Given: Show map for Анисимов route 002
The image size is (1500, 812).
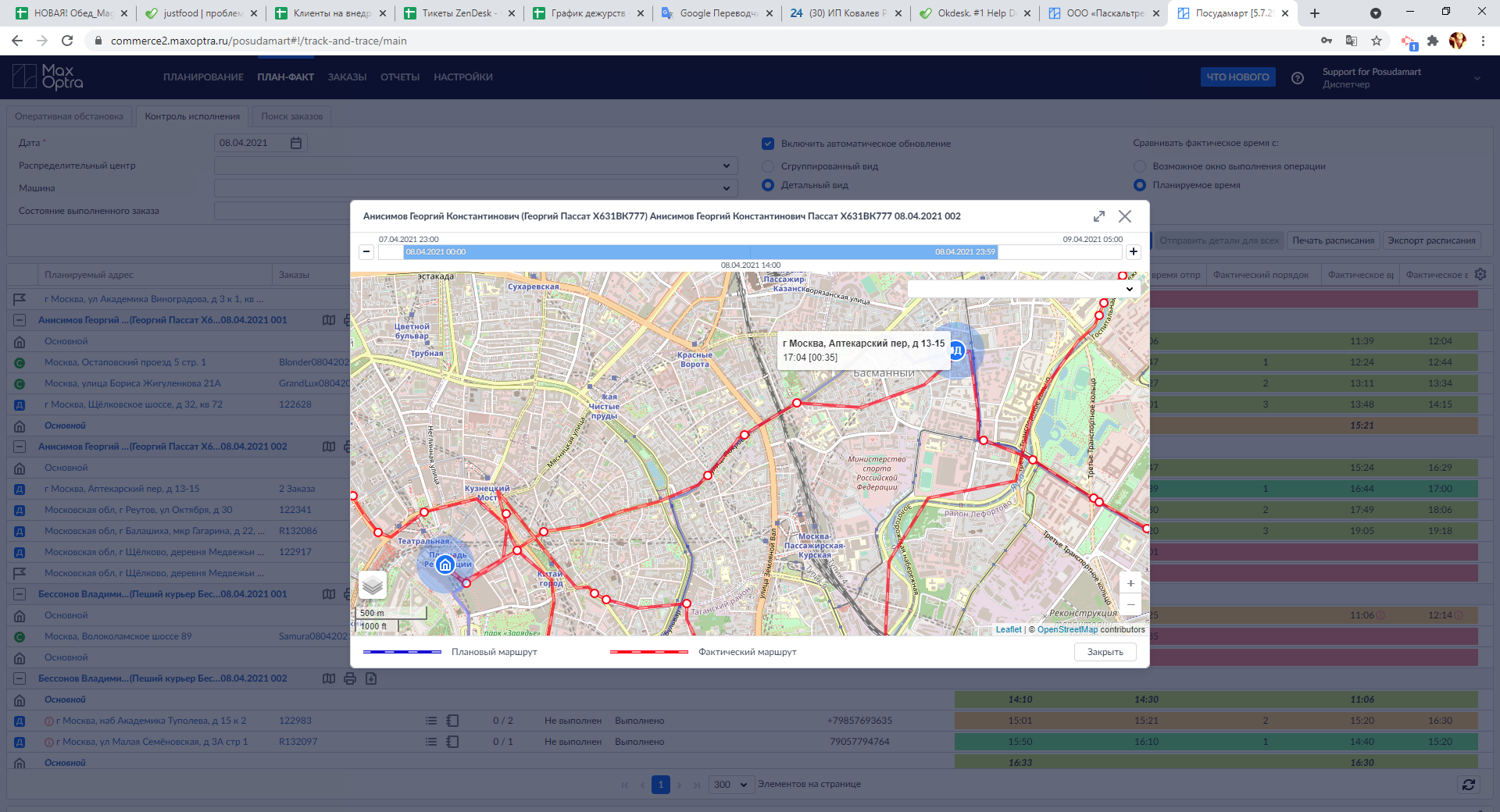Looking at the screenshot, I should tap(329, 447).
